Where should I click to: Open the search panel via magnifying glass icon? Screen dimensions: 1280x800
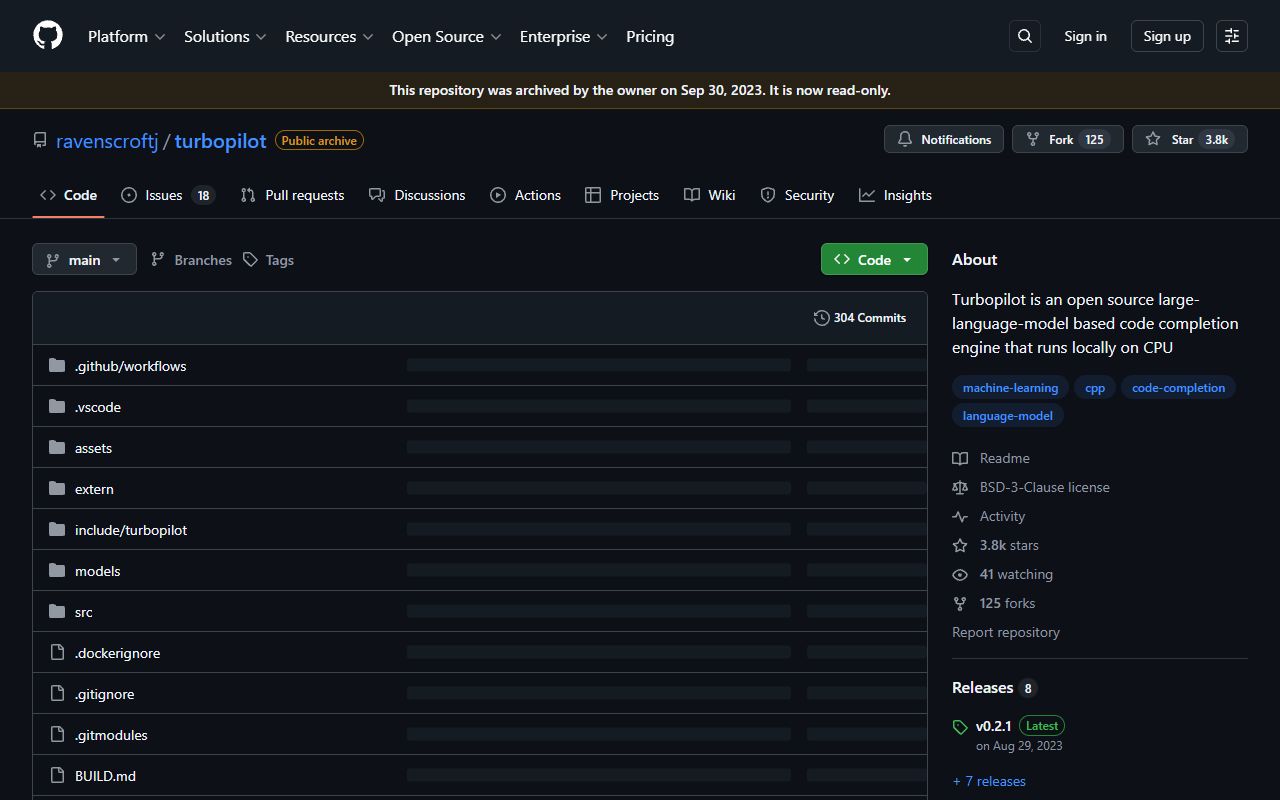tap(1024, 36)
